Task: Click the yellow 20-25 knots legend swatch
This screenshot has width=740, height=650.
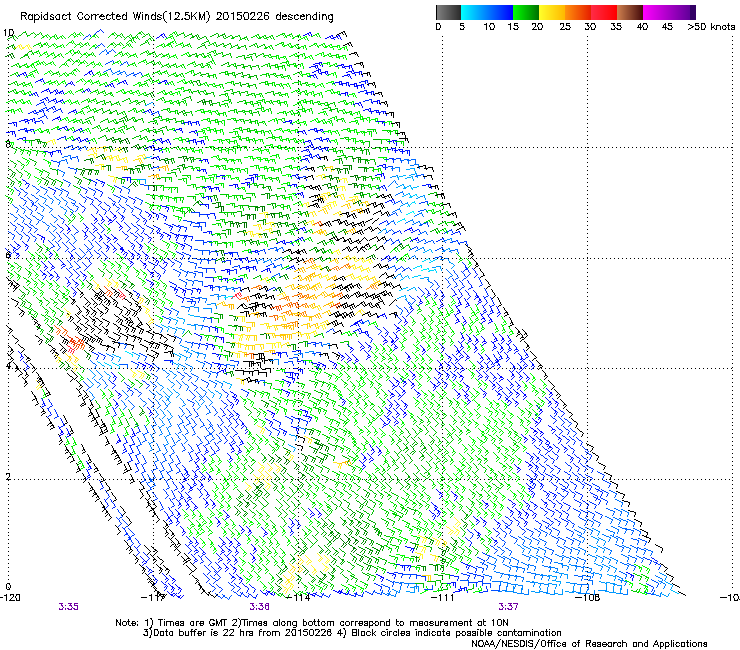Action: point(552,12)
